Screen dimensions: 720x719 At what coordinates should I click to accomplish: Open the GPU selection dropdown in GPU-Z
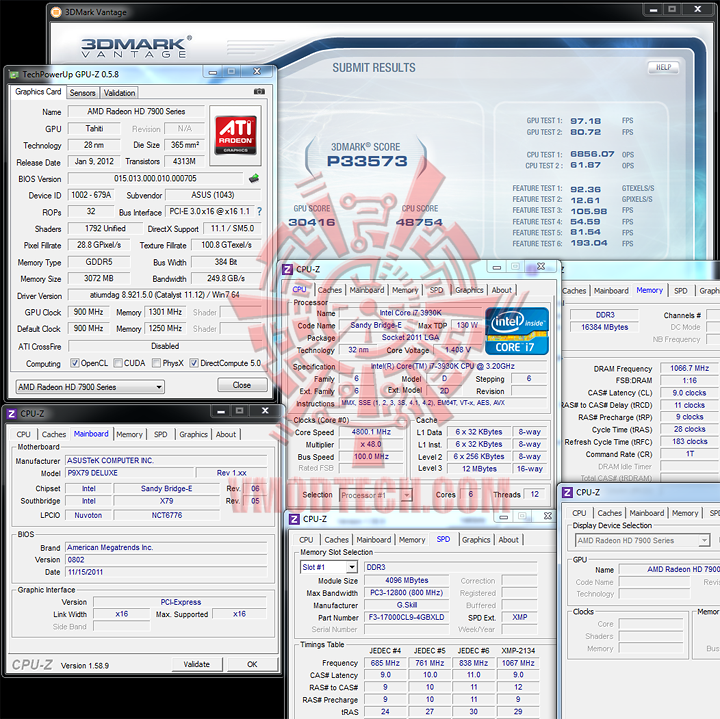[90, 387]
